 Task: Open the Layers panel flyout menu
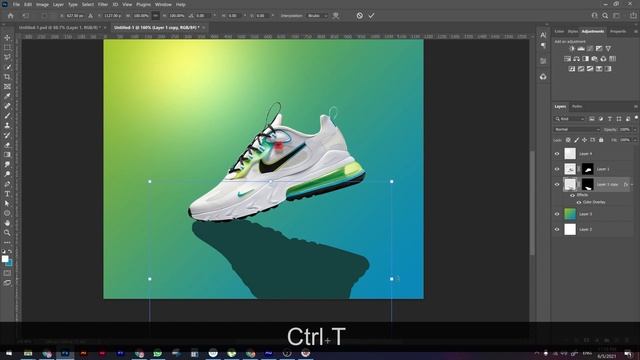click(636, 107)
